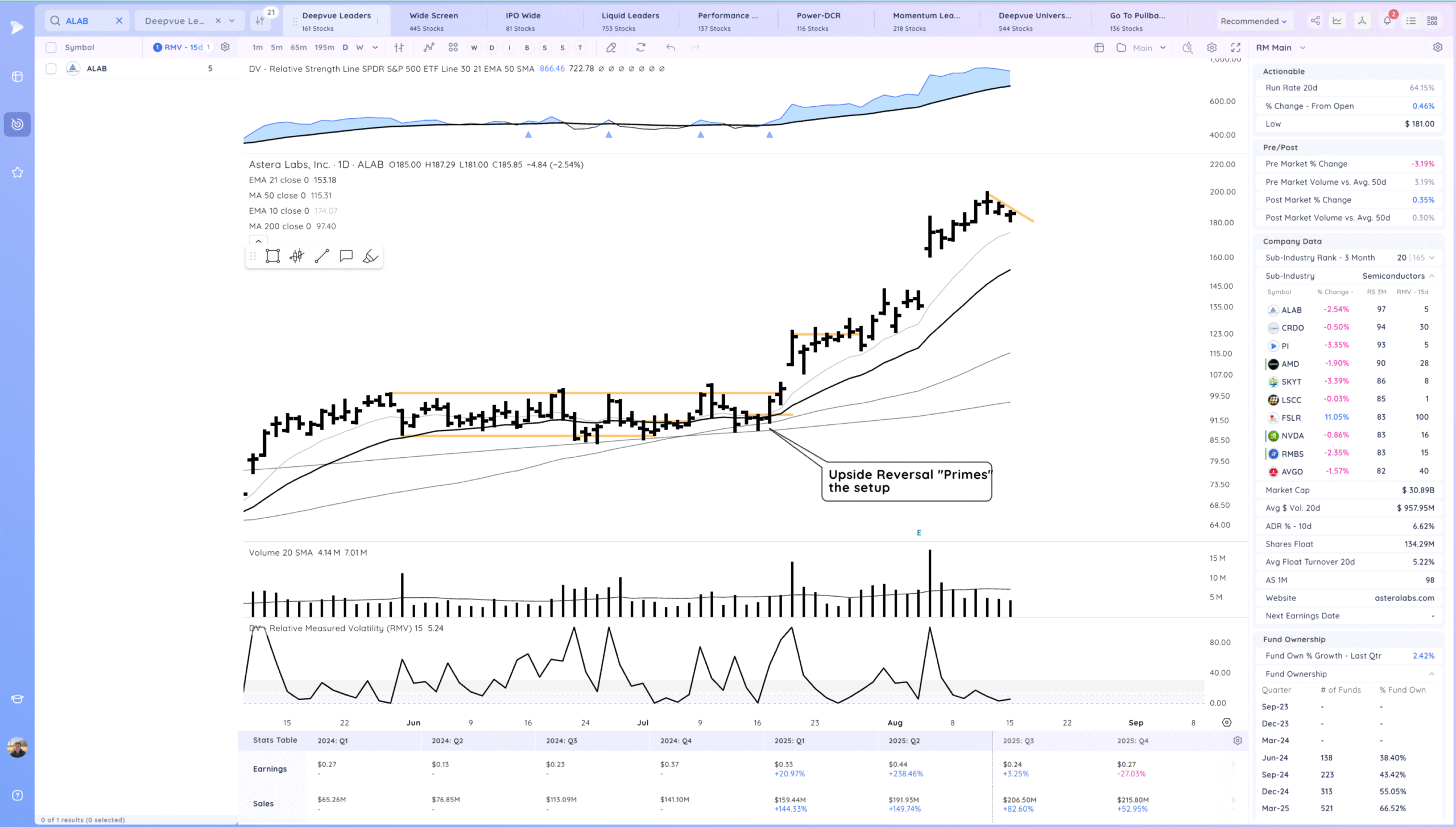Expand the RM Main panel dropdown
The image size is (1456, 827).
coord(1302,48)
